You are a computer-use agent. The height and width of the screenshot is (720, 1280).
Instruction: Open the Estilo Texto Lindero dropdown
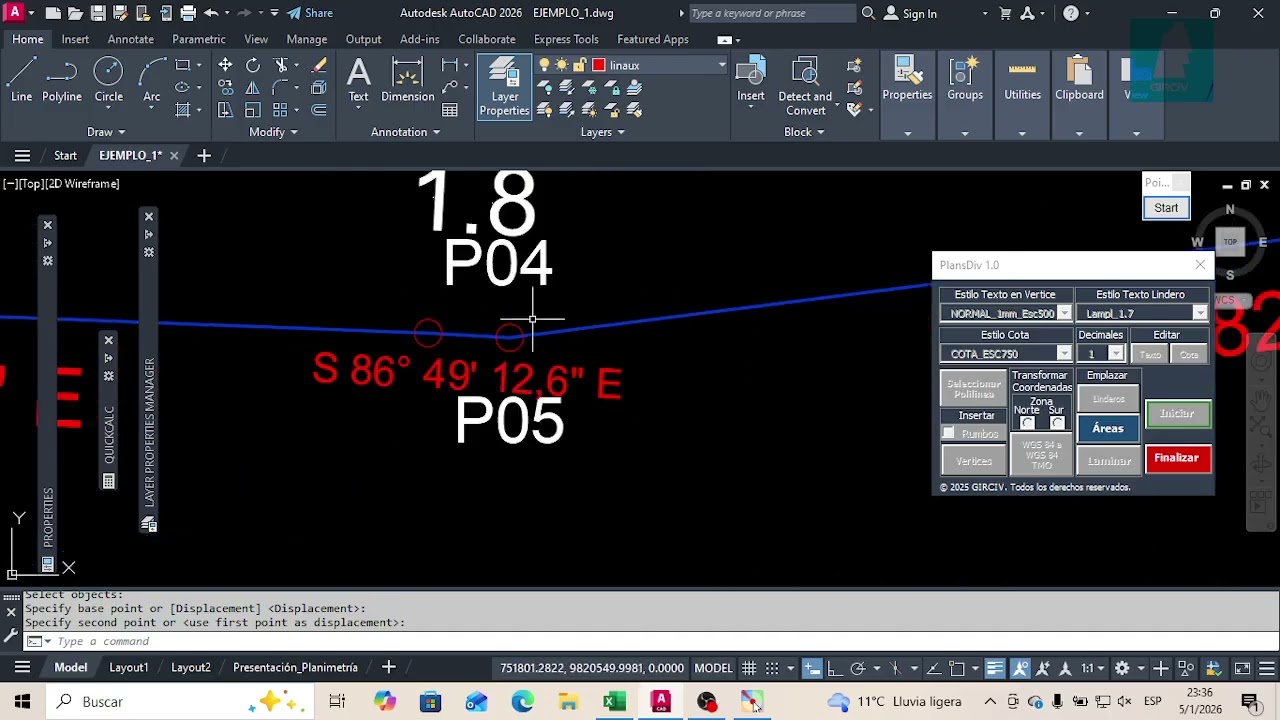pyautogui.click(x=1200, y=313)
